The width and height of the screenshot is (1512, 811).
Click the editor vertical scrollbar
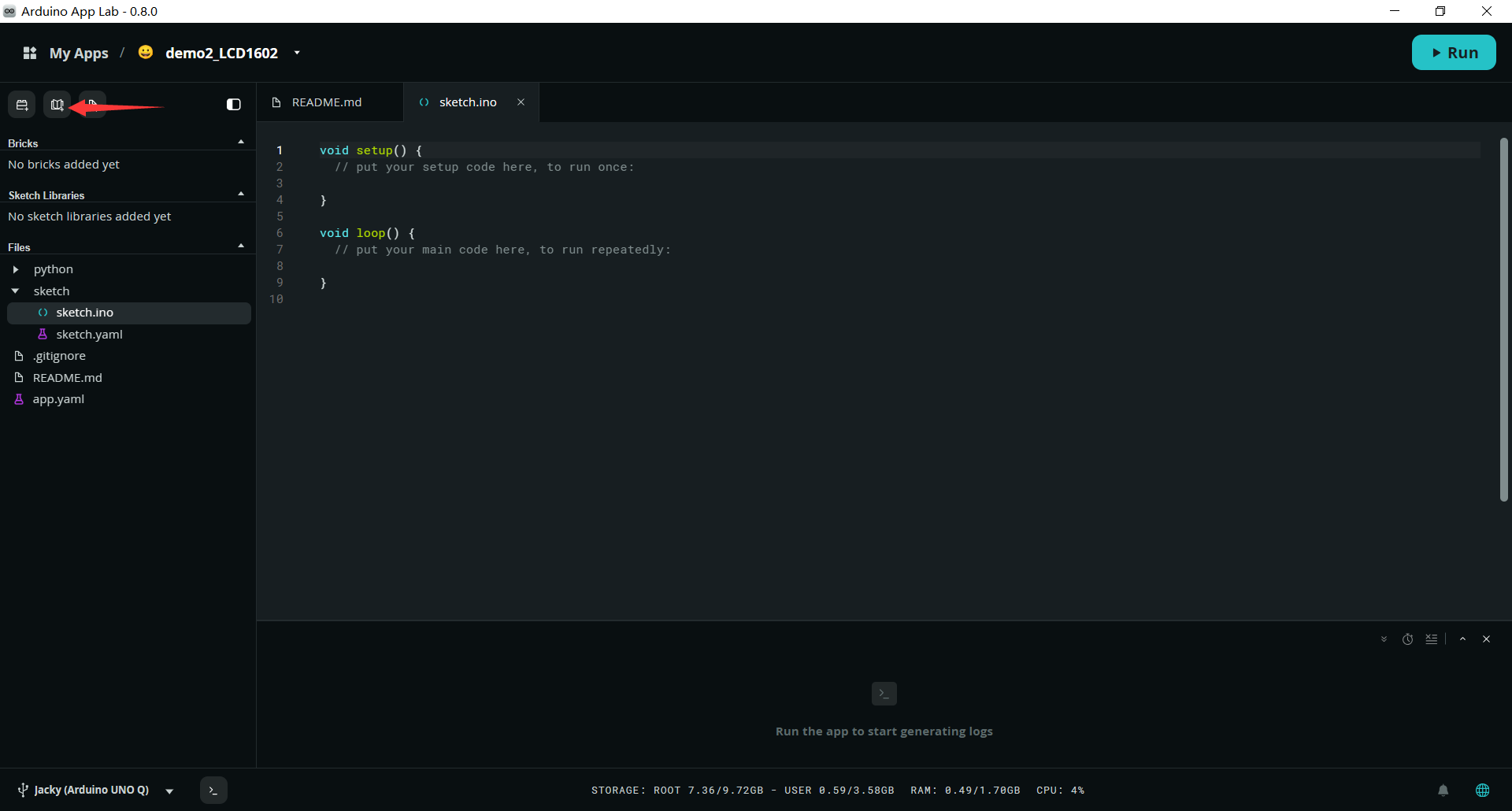[x=1503, y=320]
